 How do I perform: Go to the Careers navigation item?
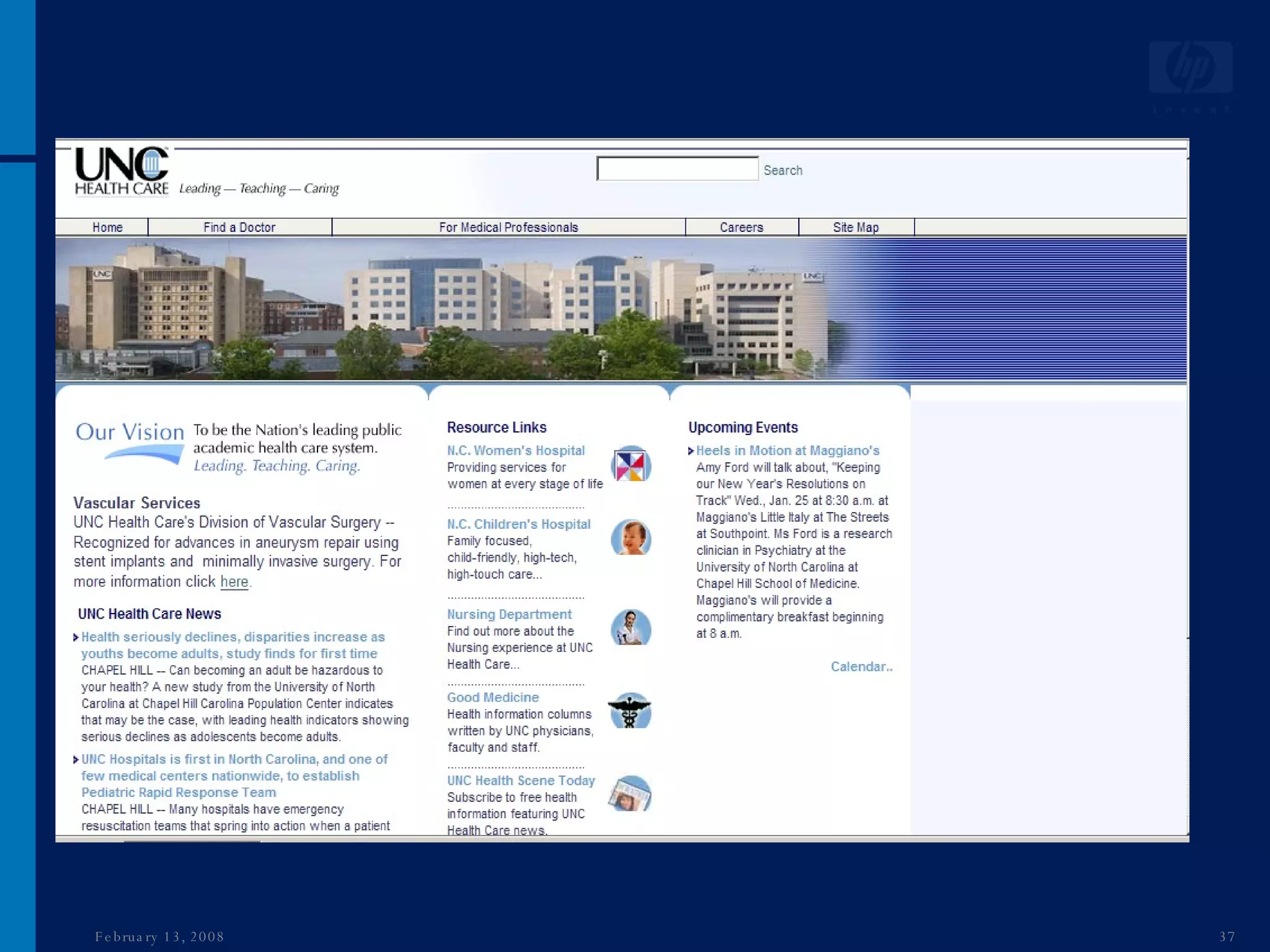tap(742, 227)
